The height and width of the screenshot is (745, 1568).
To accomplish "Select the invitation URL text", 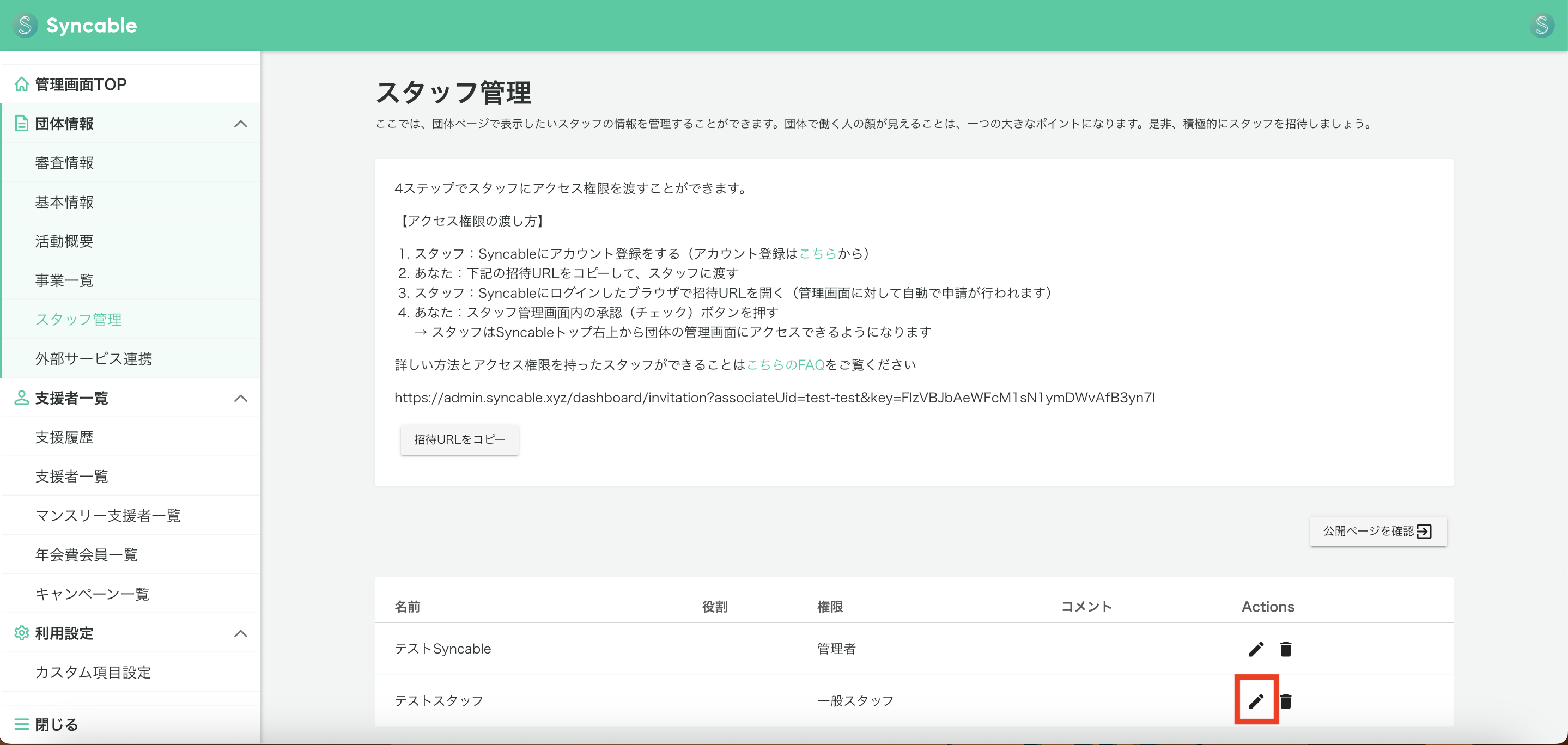I will pos(774,398).
